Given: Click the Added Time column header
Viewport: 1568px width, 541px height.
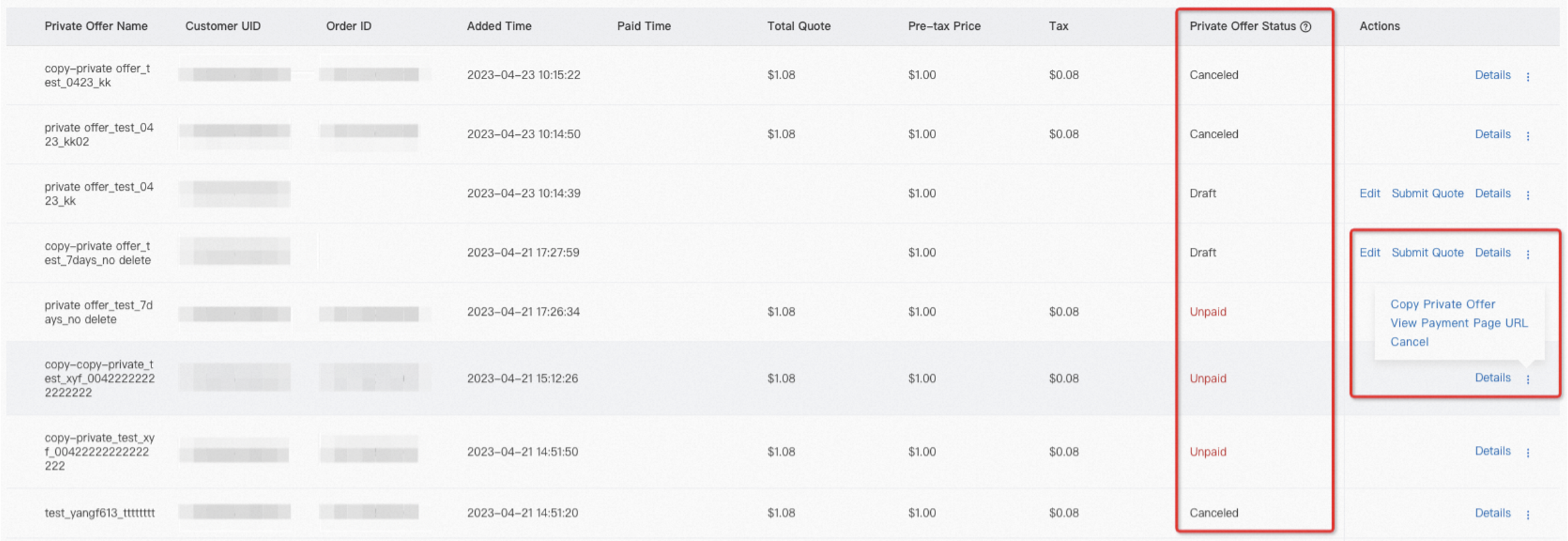Looking at the screenshot, I should pyautogui.click(x=499, y=26).
